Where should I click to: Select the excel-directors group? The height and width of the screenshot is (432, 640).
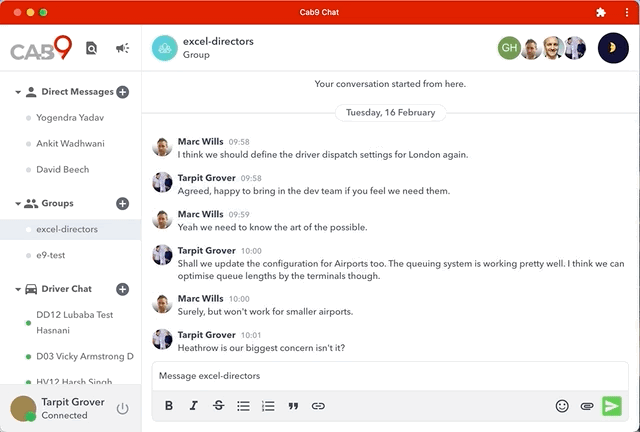(70, 229)
